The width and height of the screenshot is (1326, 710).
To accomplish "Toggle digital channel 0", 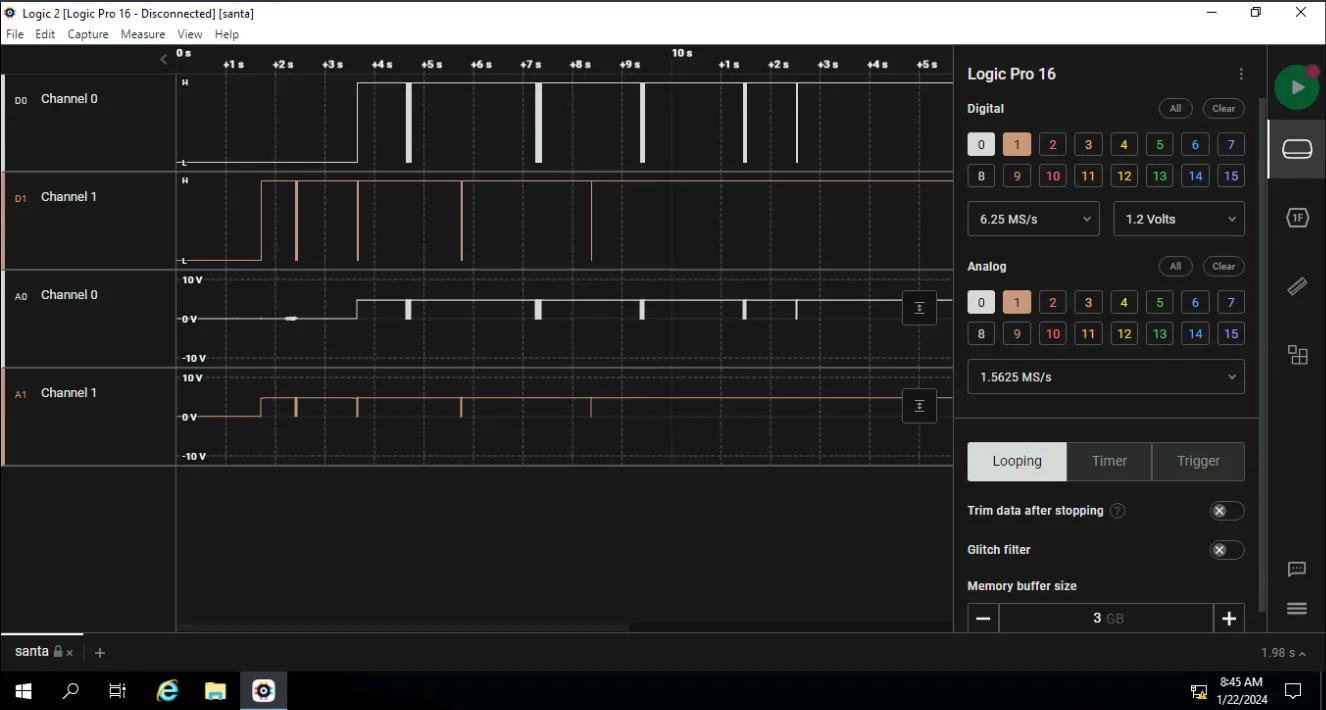I will (981, 145).
